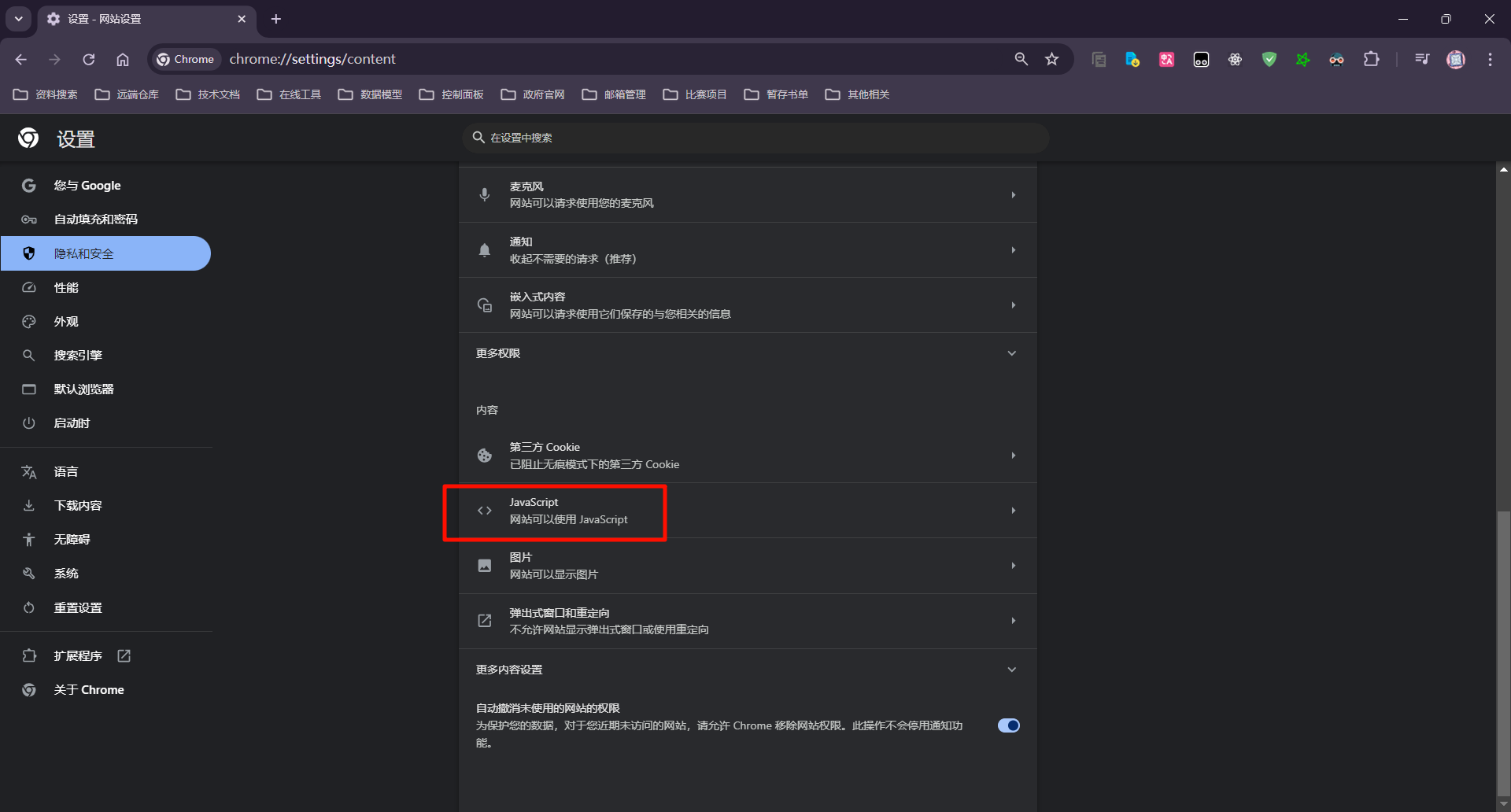Select 性能 in the settings sidebar
Screen dimensions: 1511x812
point(66,288)
